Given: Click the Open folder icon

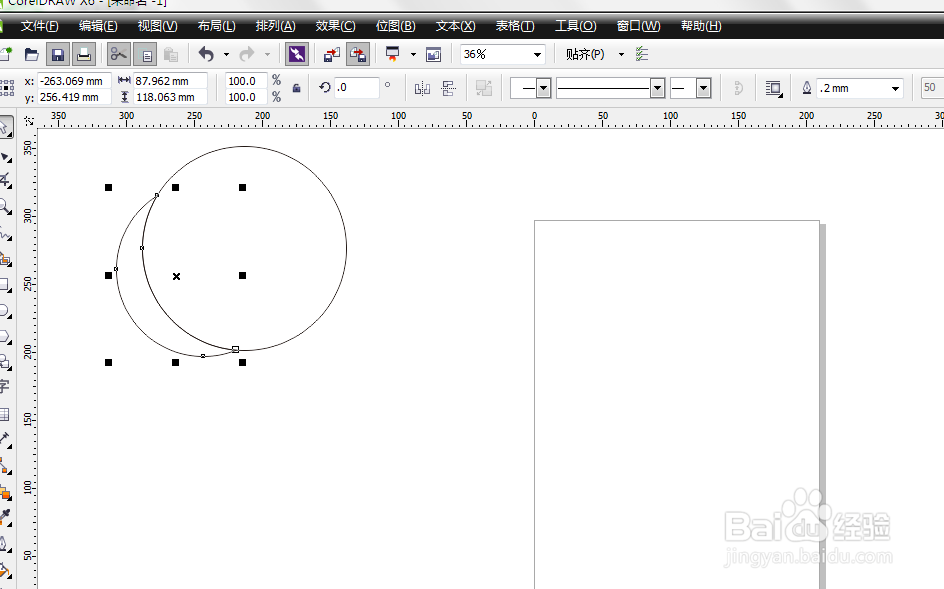Looking at the screenshot, I should (x=31, y=55).
